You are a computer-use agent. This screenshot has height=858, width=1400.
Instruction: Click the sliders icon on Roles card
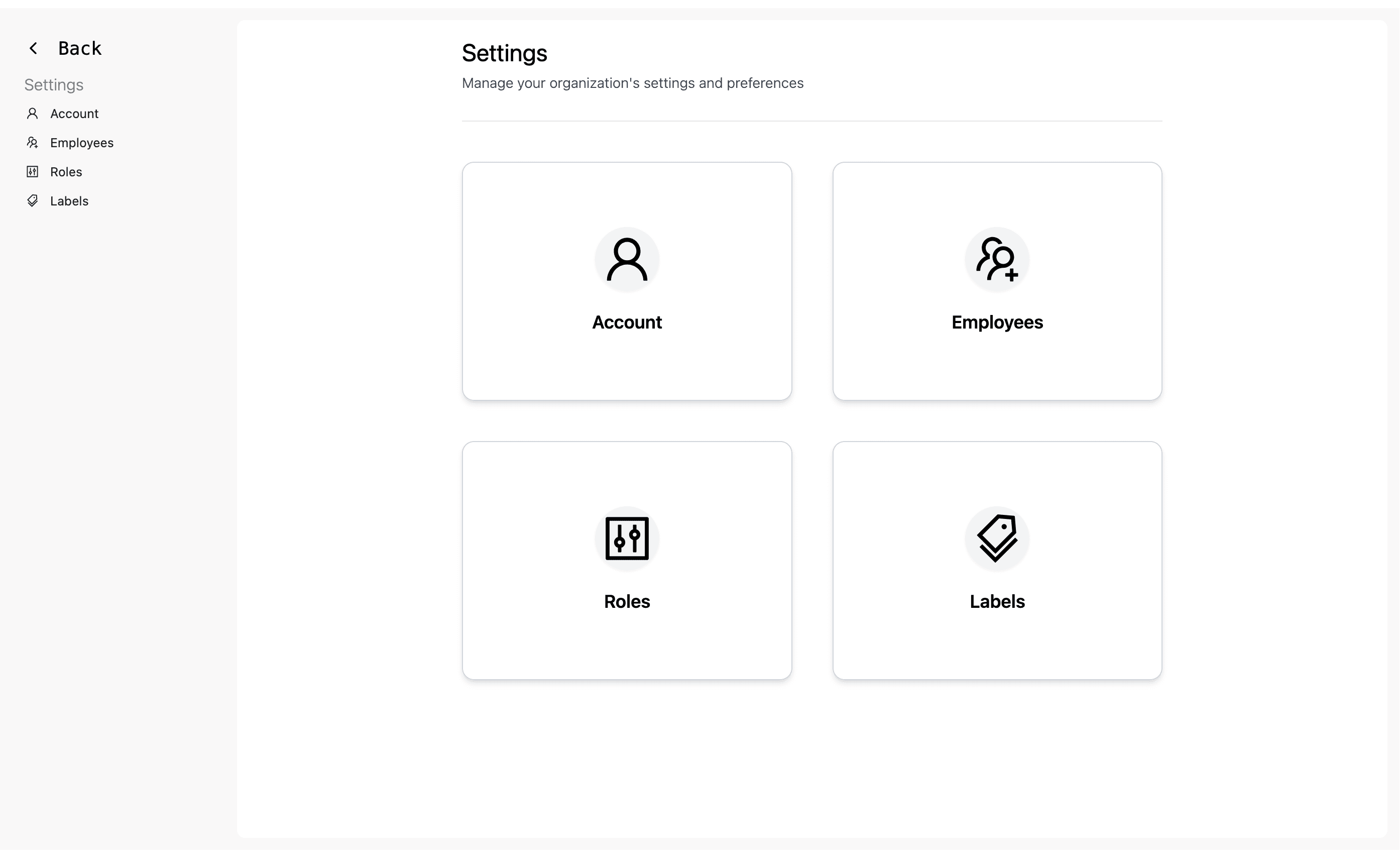tap(627, 539)
